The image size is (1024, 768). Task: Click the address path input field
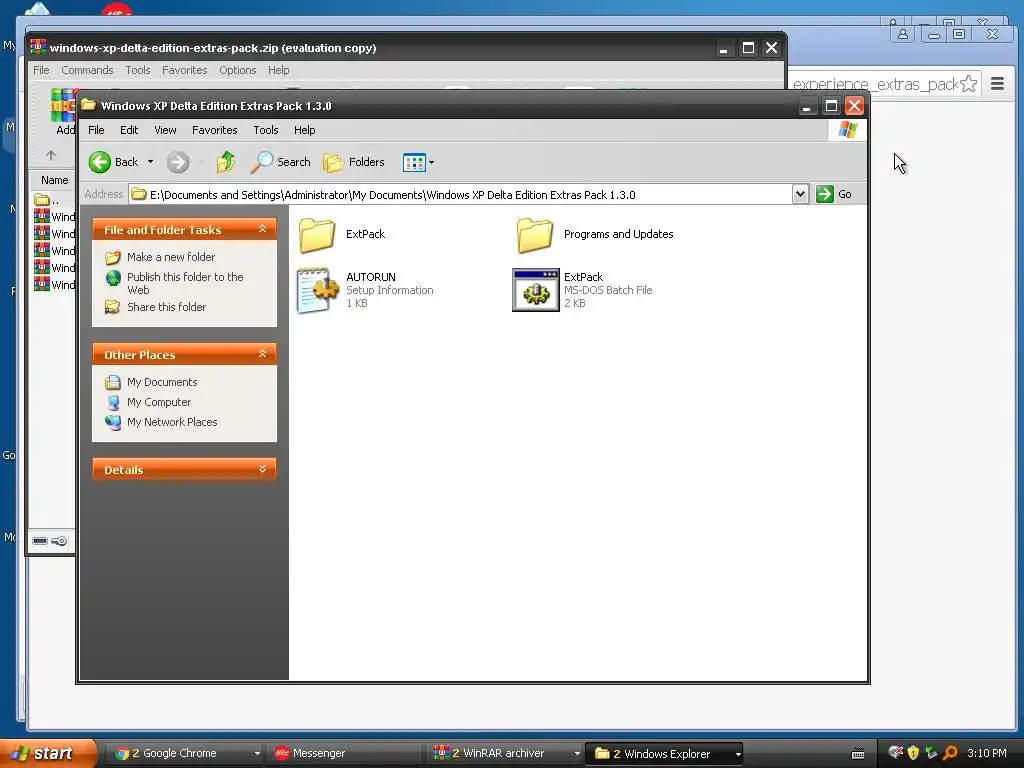(x=460, y=195)
